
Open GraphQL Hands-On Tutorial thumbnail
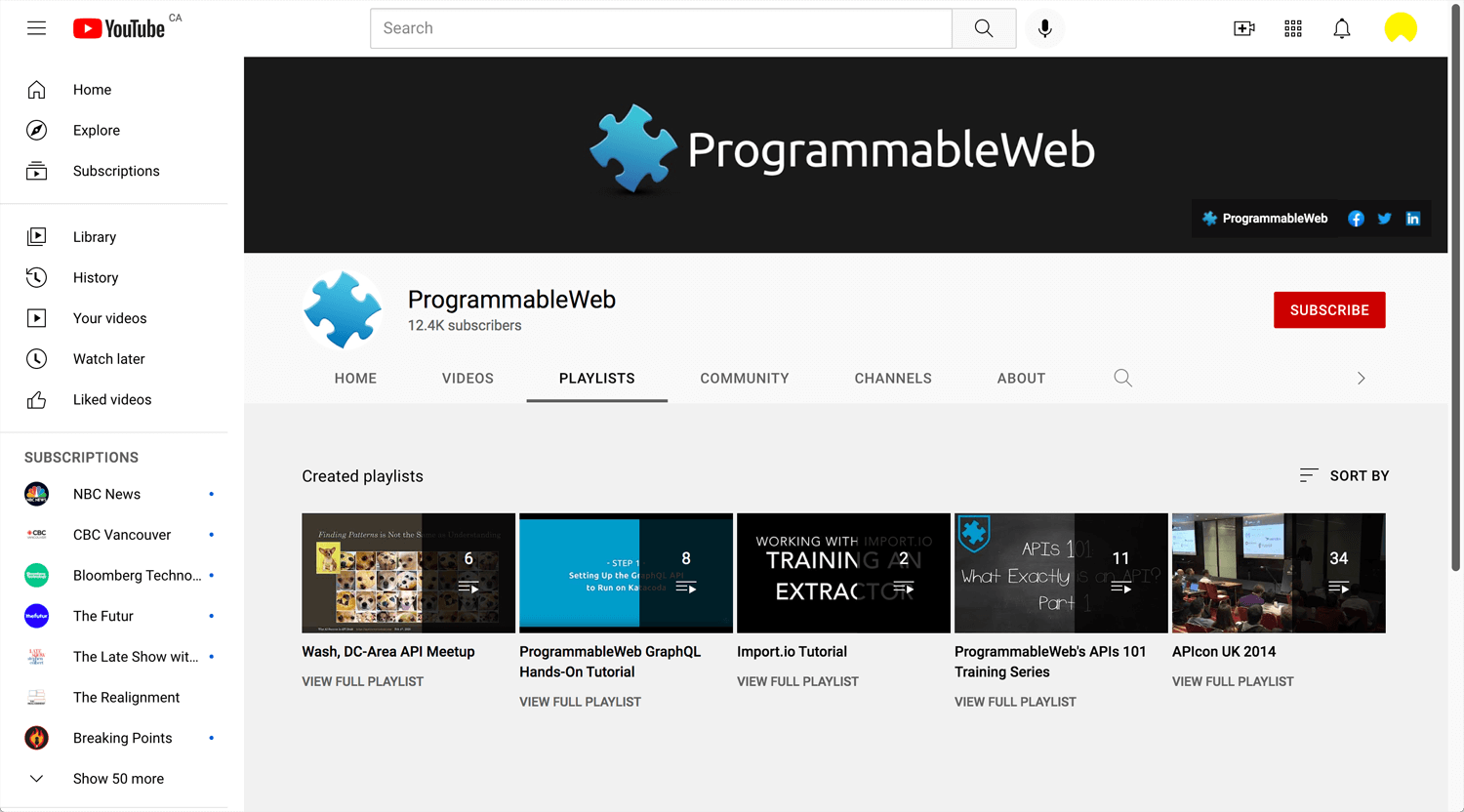pos(626,573)
